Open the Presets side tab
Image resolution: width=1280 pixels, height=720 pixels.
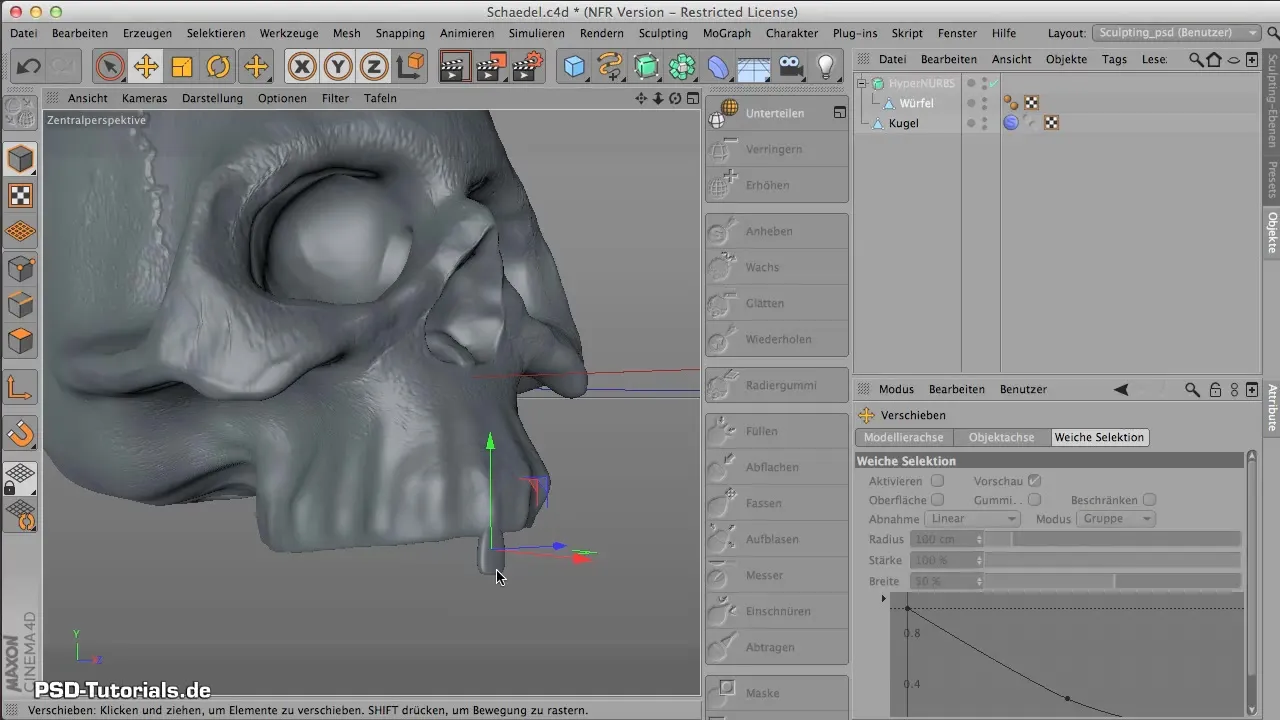[1272, 180]
